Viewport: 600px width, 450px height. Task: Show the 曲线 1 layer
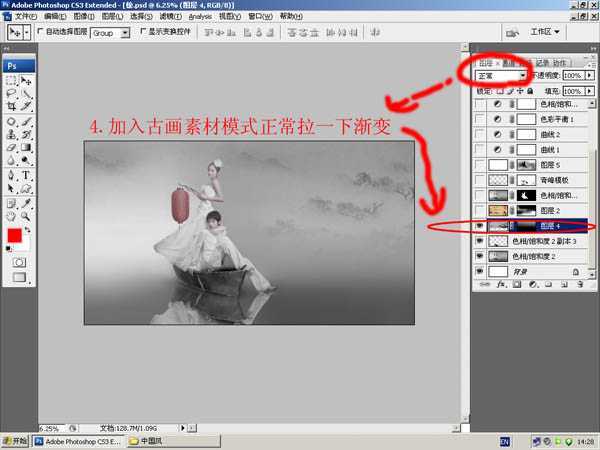click(479, 150)
